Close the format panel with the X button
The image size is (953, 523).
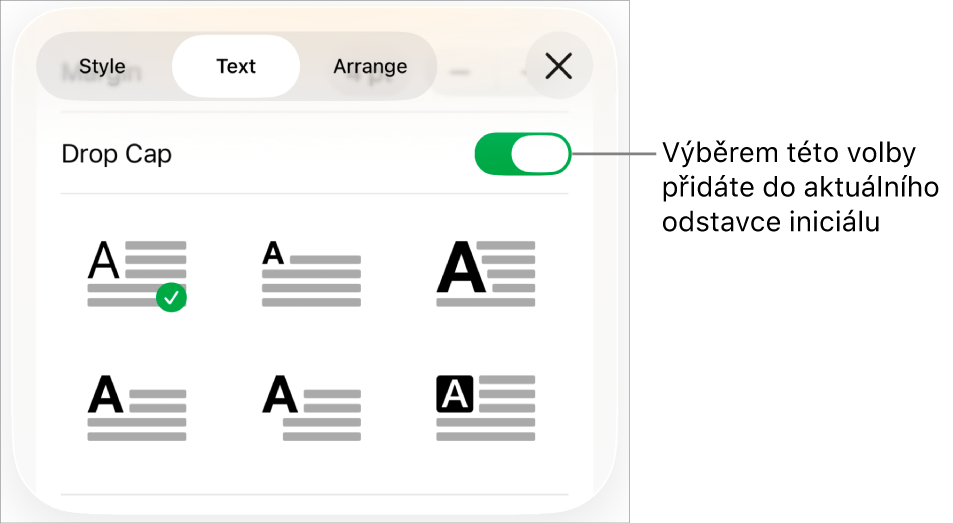pos(558,67)
